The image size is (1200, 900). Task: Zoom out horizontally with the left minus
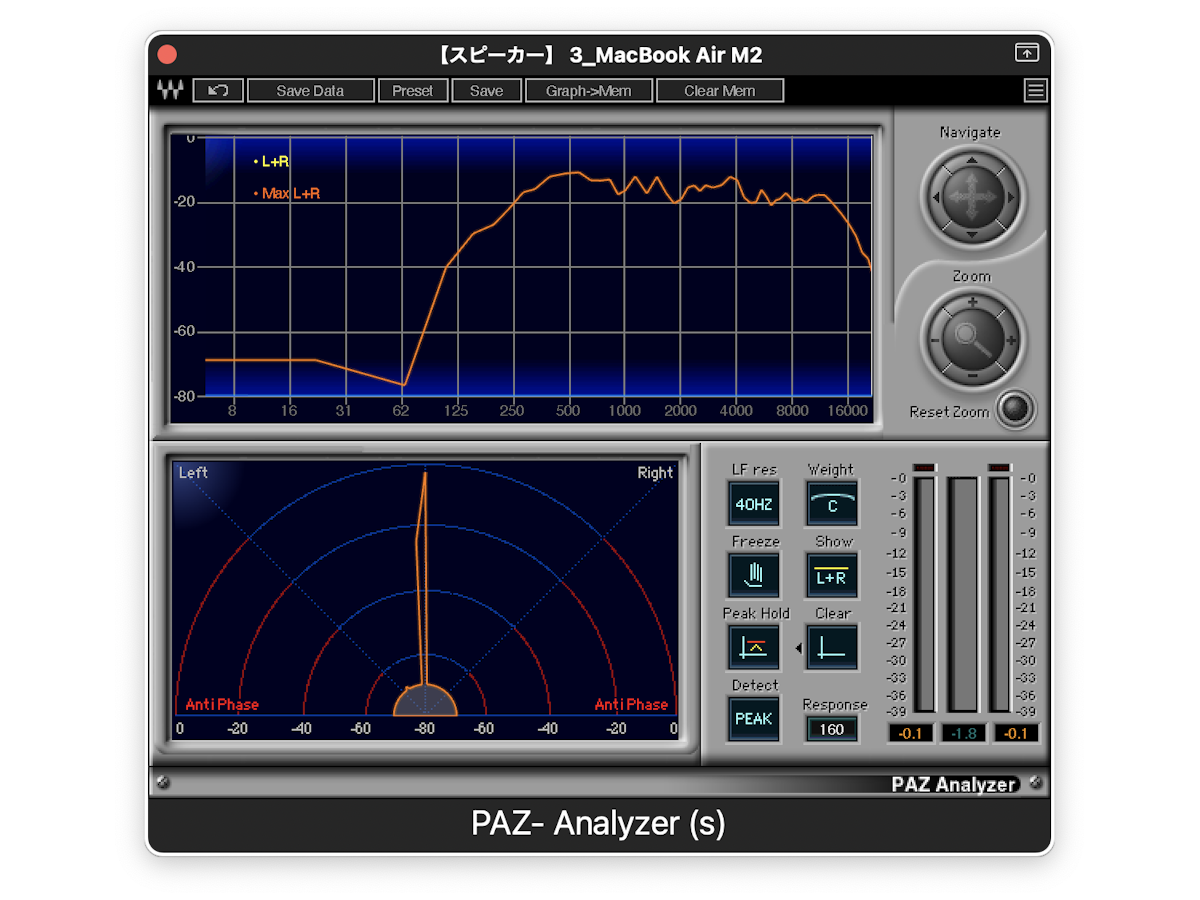(934, 340)
